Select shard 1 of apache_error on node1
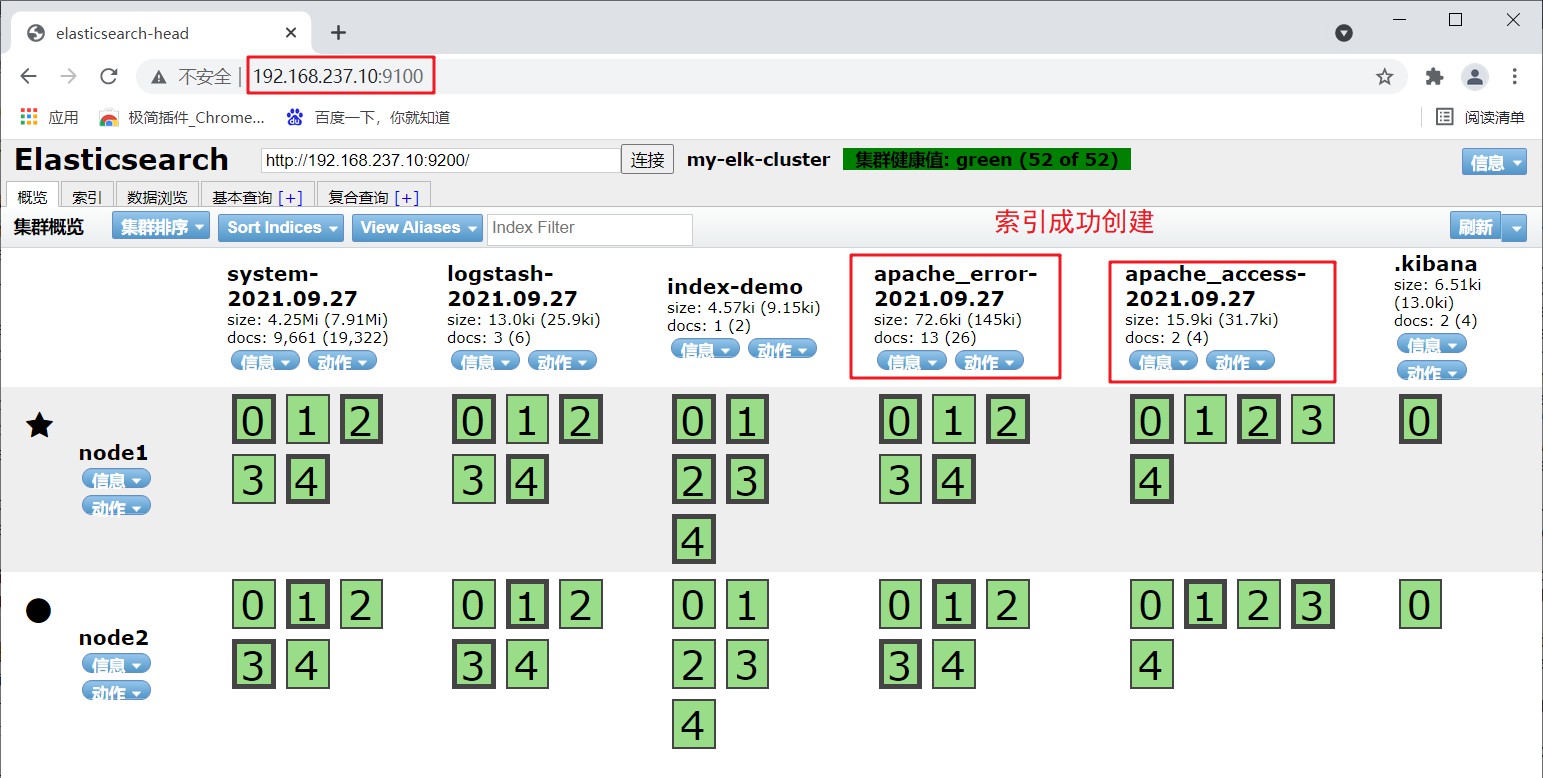Image resolution: width=1543 pixels, height=778 pixels. tap(954, 420)
